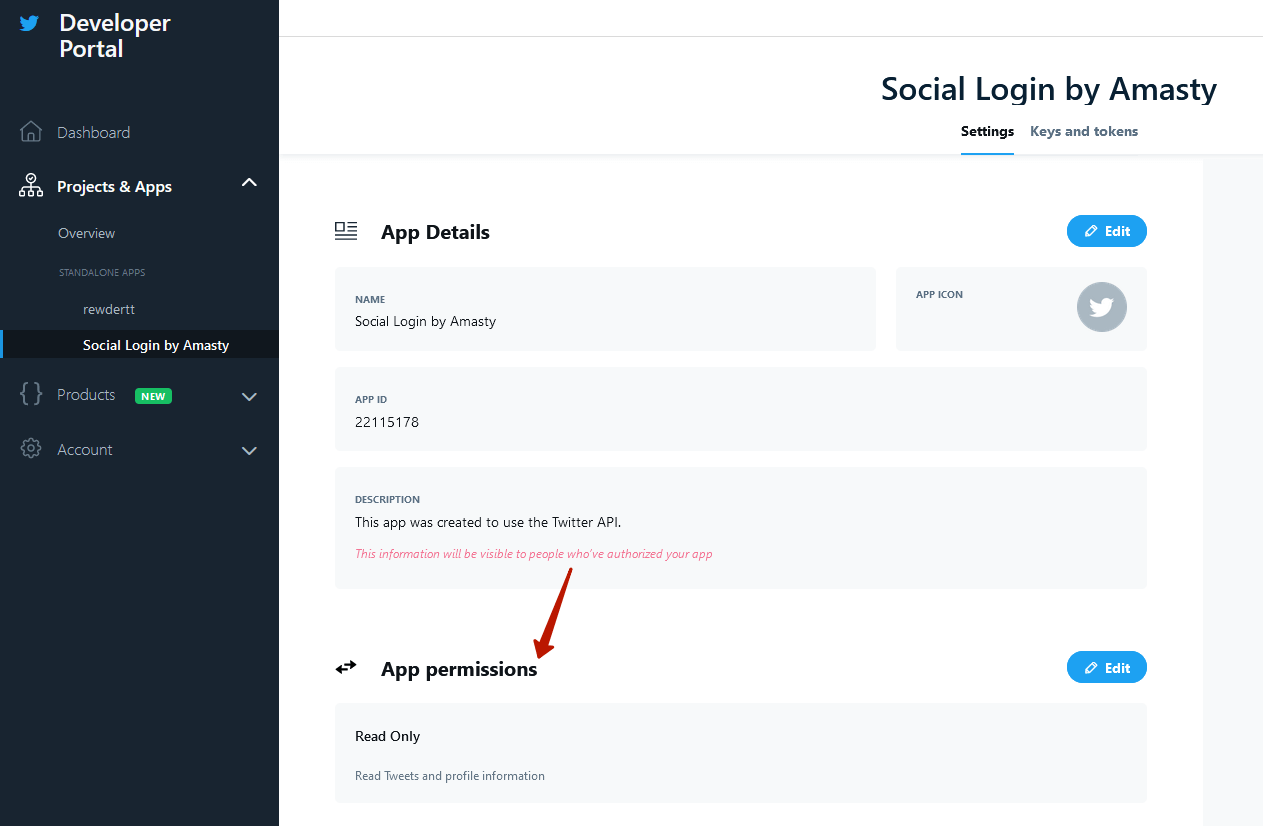Image resolution: width=1263 pixels, height=826 pixels.
Task: Click the Developer Portal title
Action: coord(115,36)
